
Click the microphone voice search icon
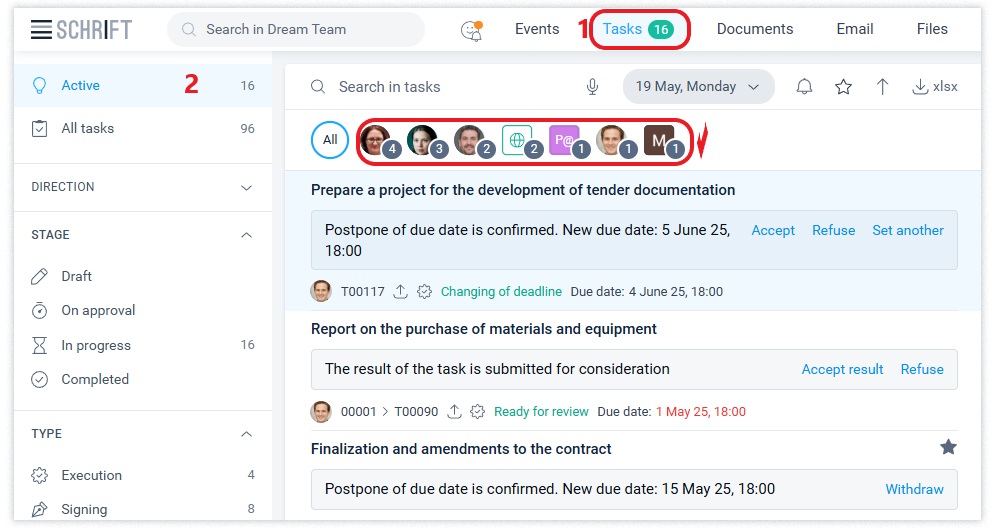click(x=592, y=87)
